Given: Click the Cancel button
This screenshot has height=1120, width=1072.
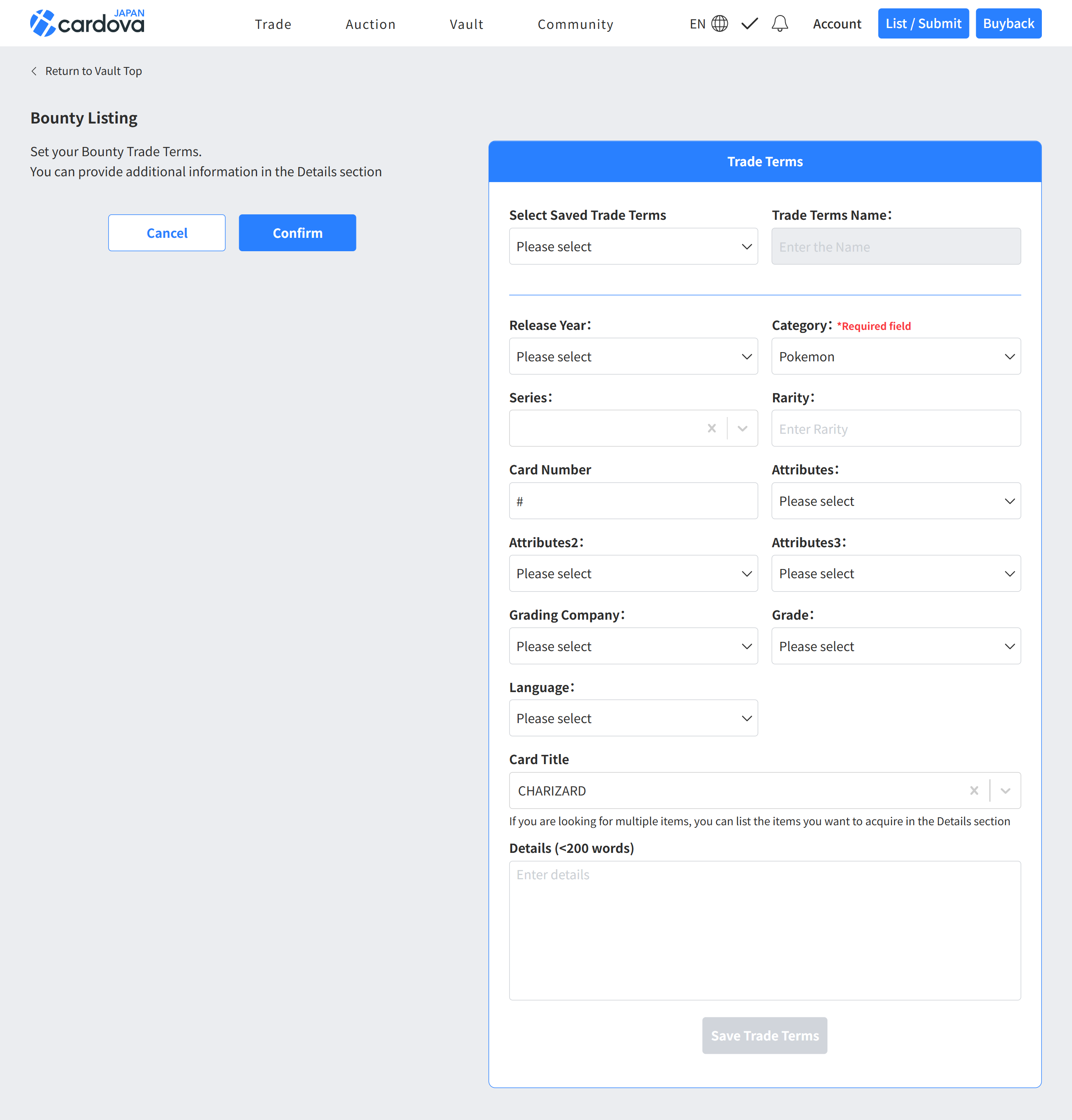Looking at the screenshot, I should click(167, 233).
